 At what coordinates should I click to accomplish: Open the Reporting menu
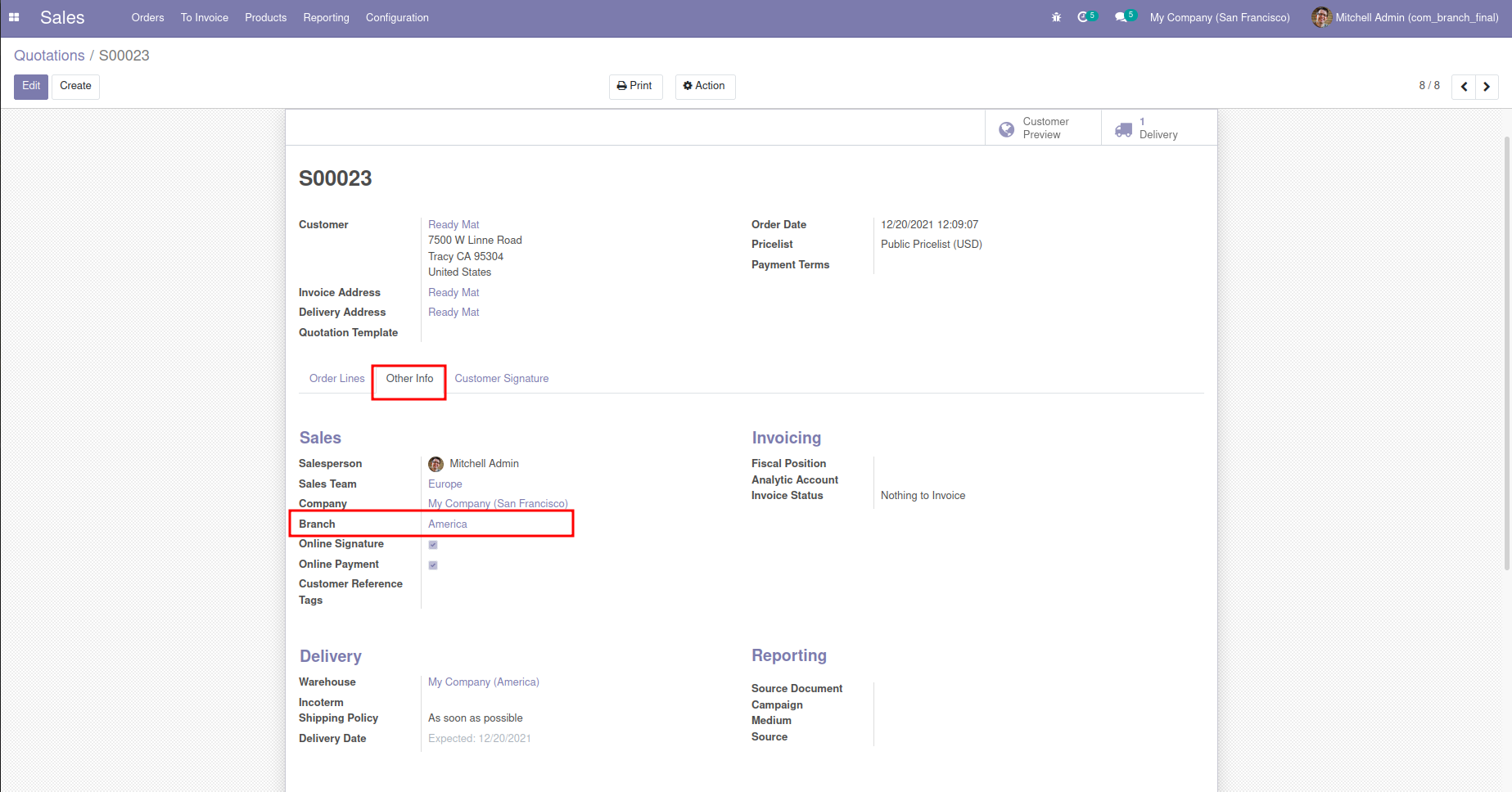(x=326, y=17)
